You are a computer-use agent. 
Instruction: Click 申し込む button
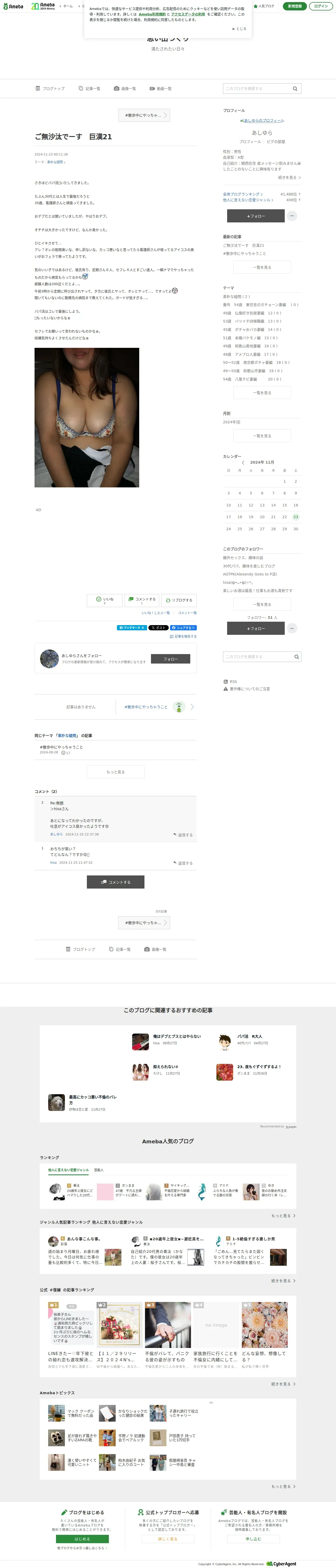(253, 1539)
